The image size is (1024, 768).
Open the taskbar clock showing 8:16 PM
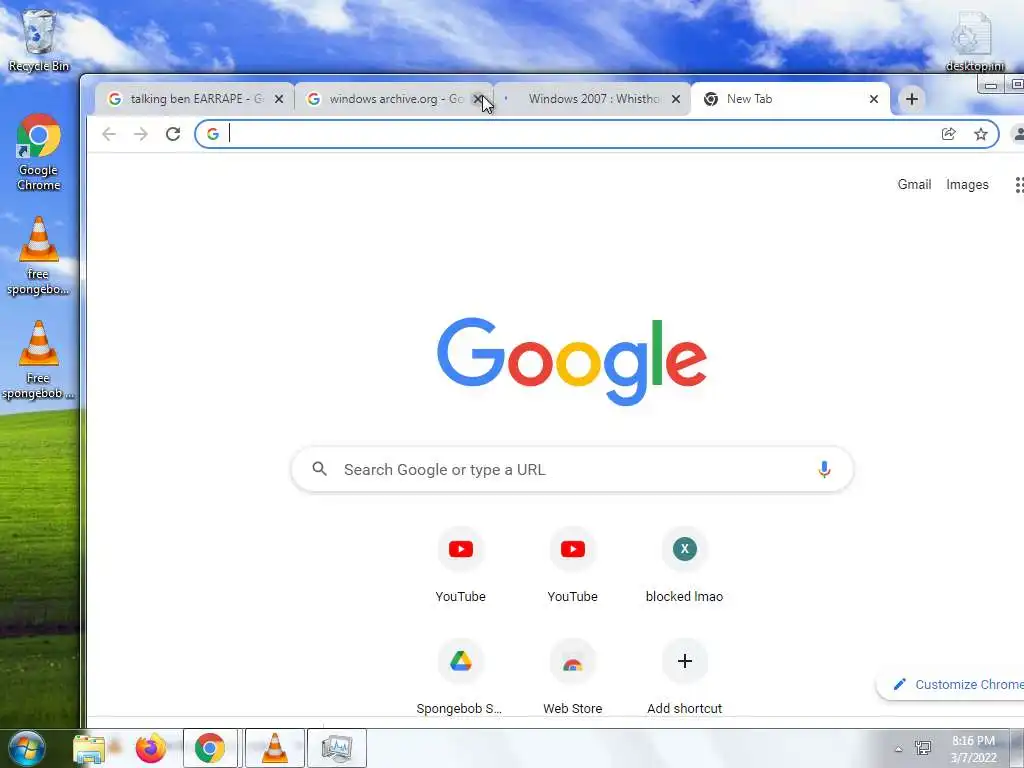click(x=974, y=749)
